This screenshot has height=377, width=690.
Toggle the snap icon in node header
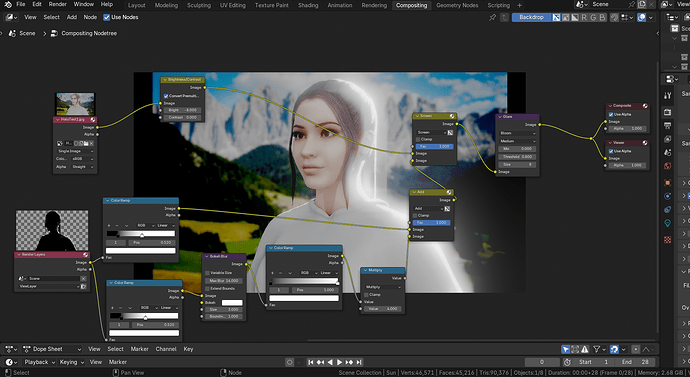[615, 18]
